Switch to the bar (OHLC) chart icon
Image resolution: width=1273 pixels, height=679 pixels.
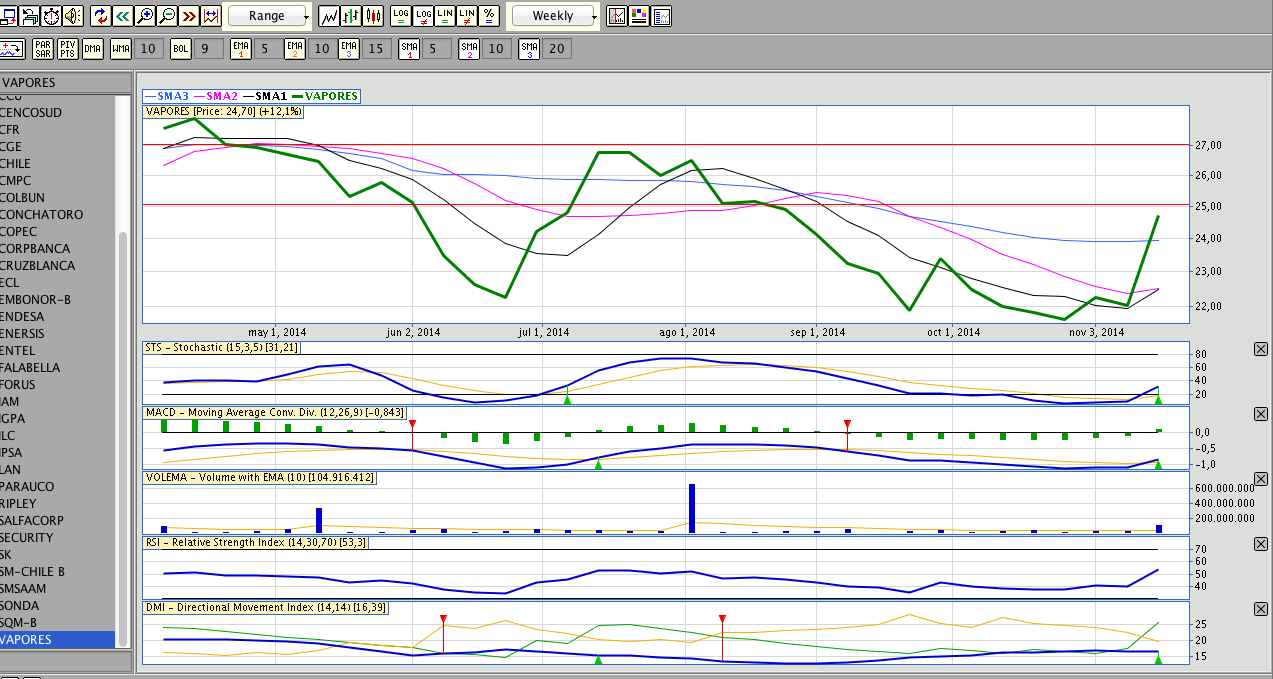tap(351, 16)
